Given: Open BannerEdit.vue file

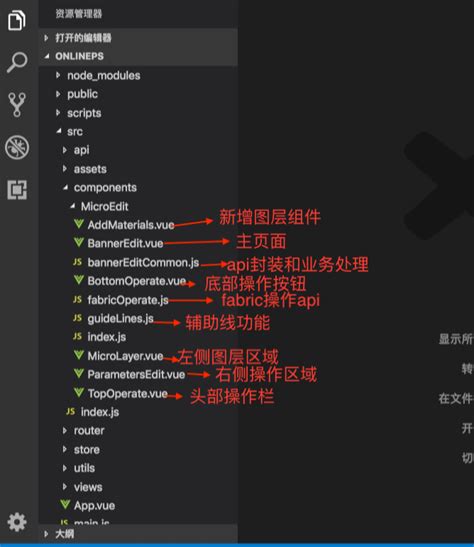Looking at the screenshot, I should click(125, 243).
